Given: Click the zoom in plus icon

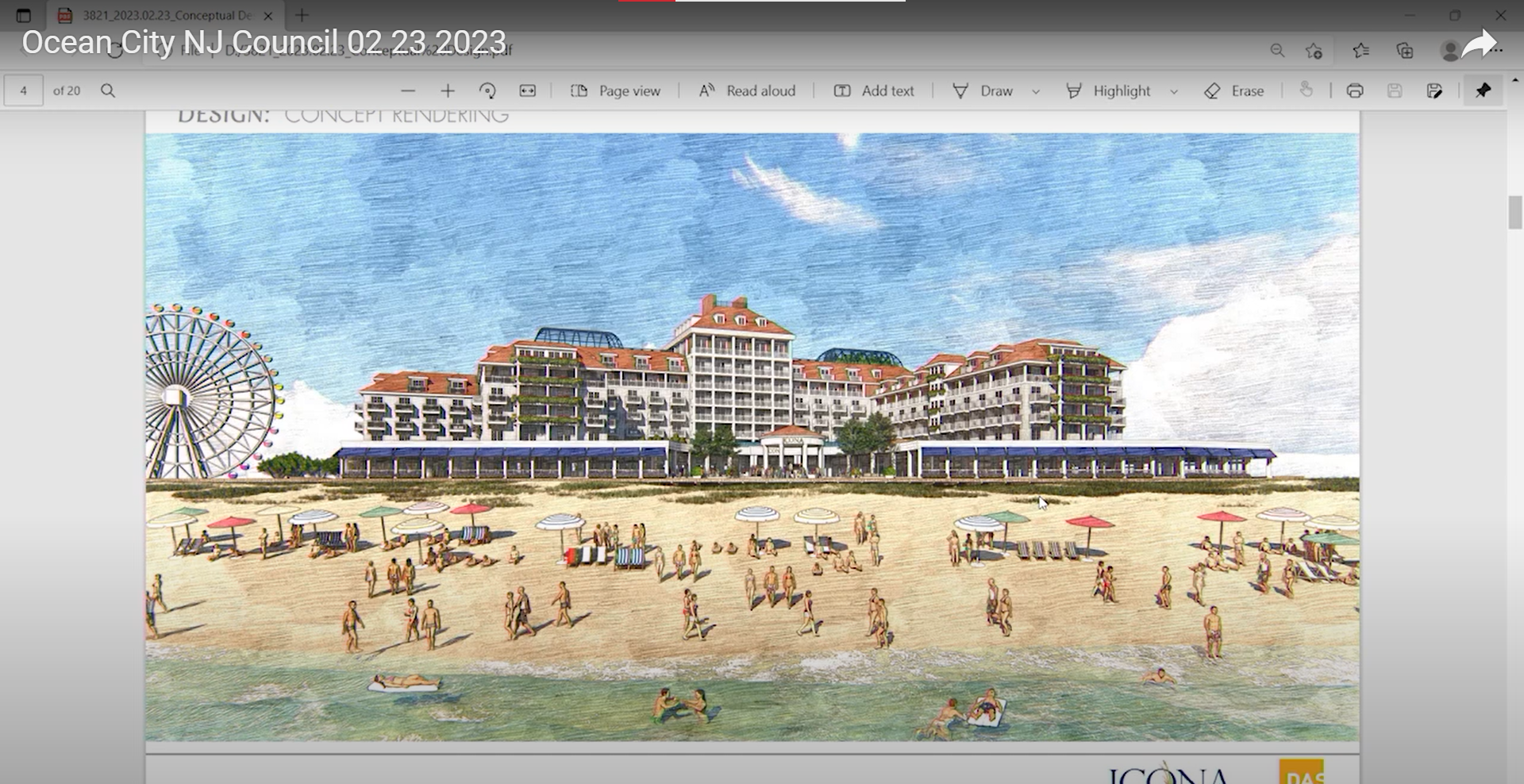Looking at the screenshot, I should [x=448, y=91].
